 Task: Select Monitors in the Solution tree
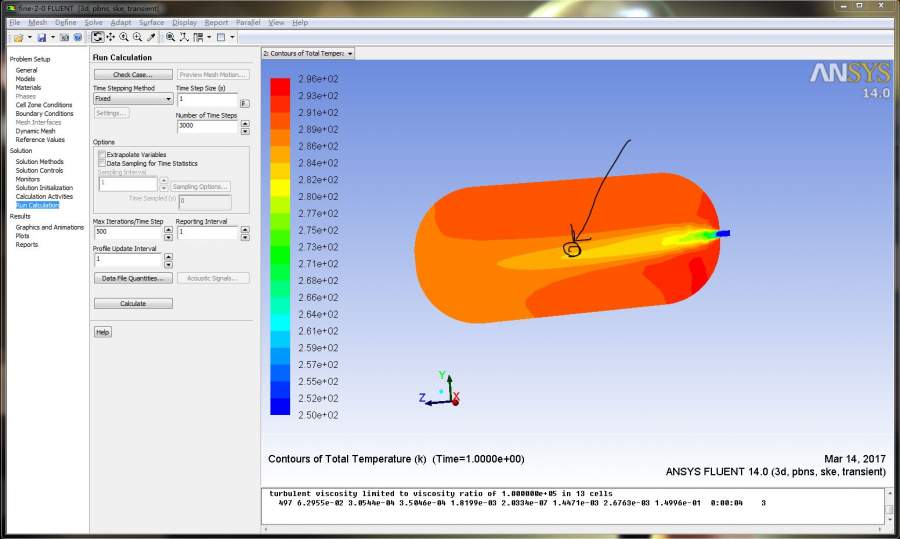pyautogui.click(x=28, y=179)
